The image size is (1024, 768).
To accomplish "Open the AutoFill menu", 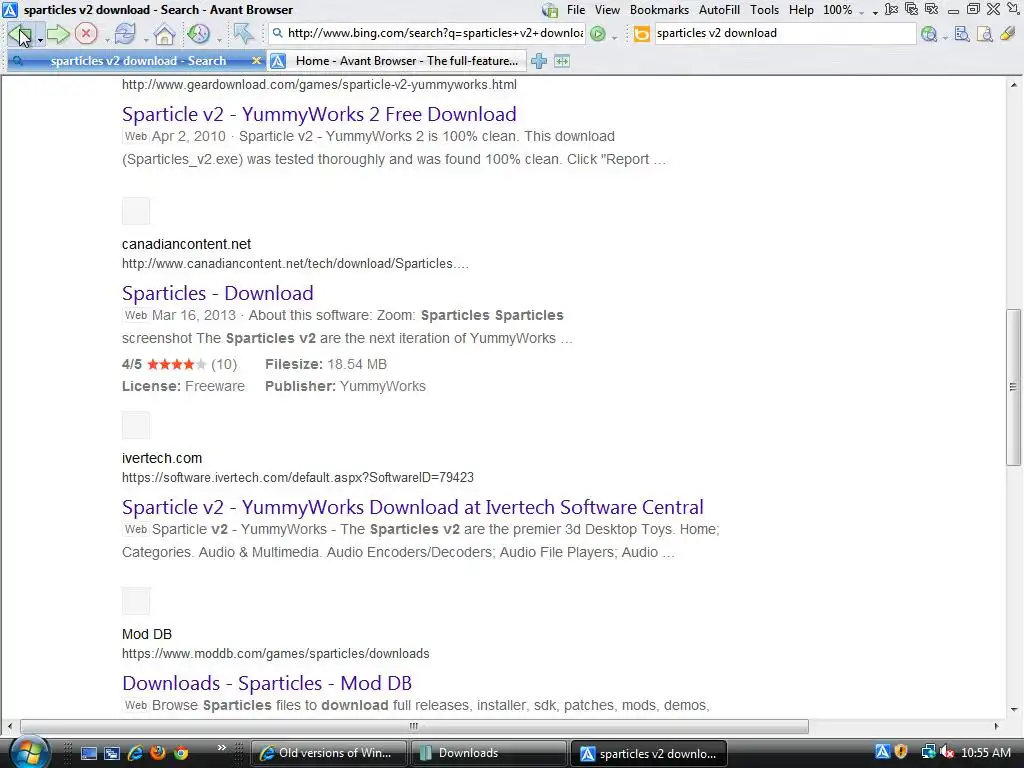I will pos(719,10).
